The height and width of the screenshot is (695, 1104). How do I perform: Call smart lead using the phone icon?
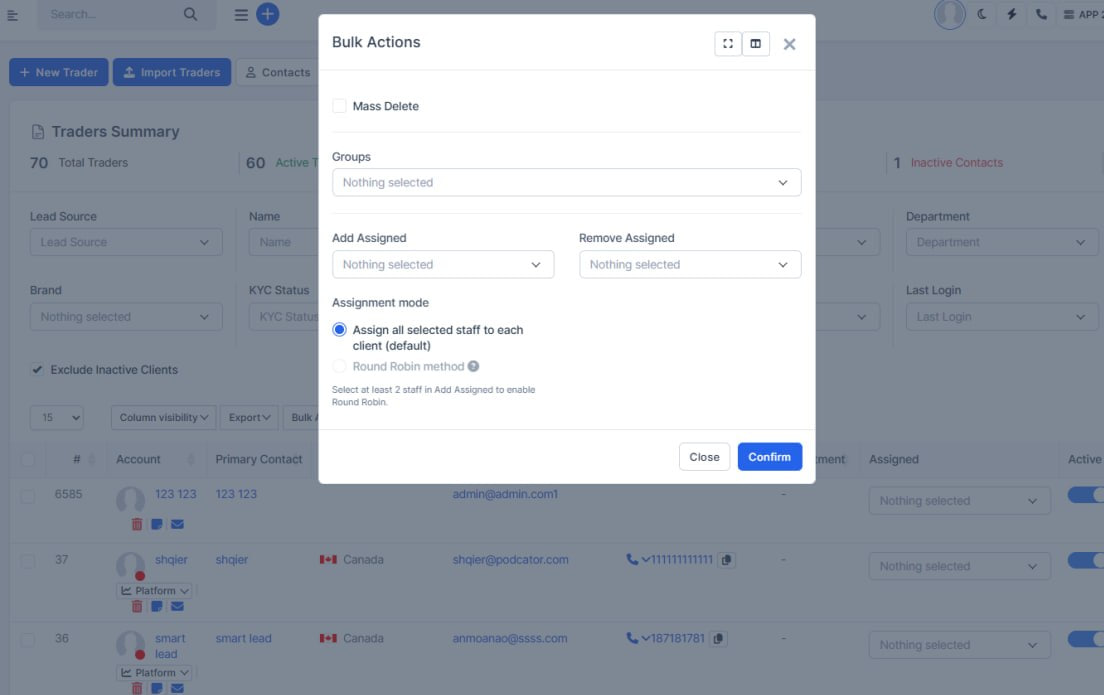click(632, 638)
